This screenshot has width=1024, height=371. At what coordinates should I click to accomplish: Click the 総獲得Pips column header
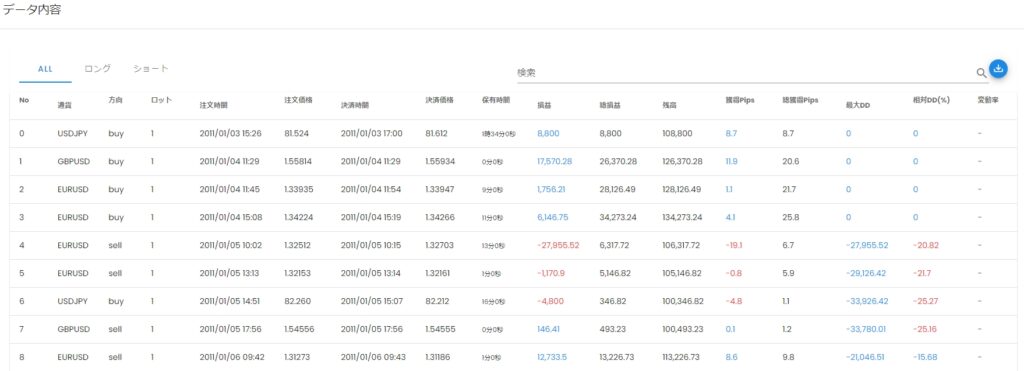click(800, 100)
